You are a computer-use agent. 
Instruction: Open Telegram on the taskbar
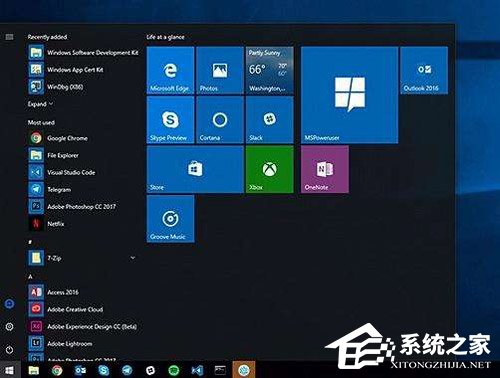click(x=127, y=370)
